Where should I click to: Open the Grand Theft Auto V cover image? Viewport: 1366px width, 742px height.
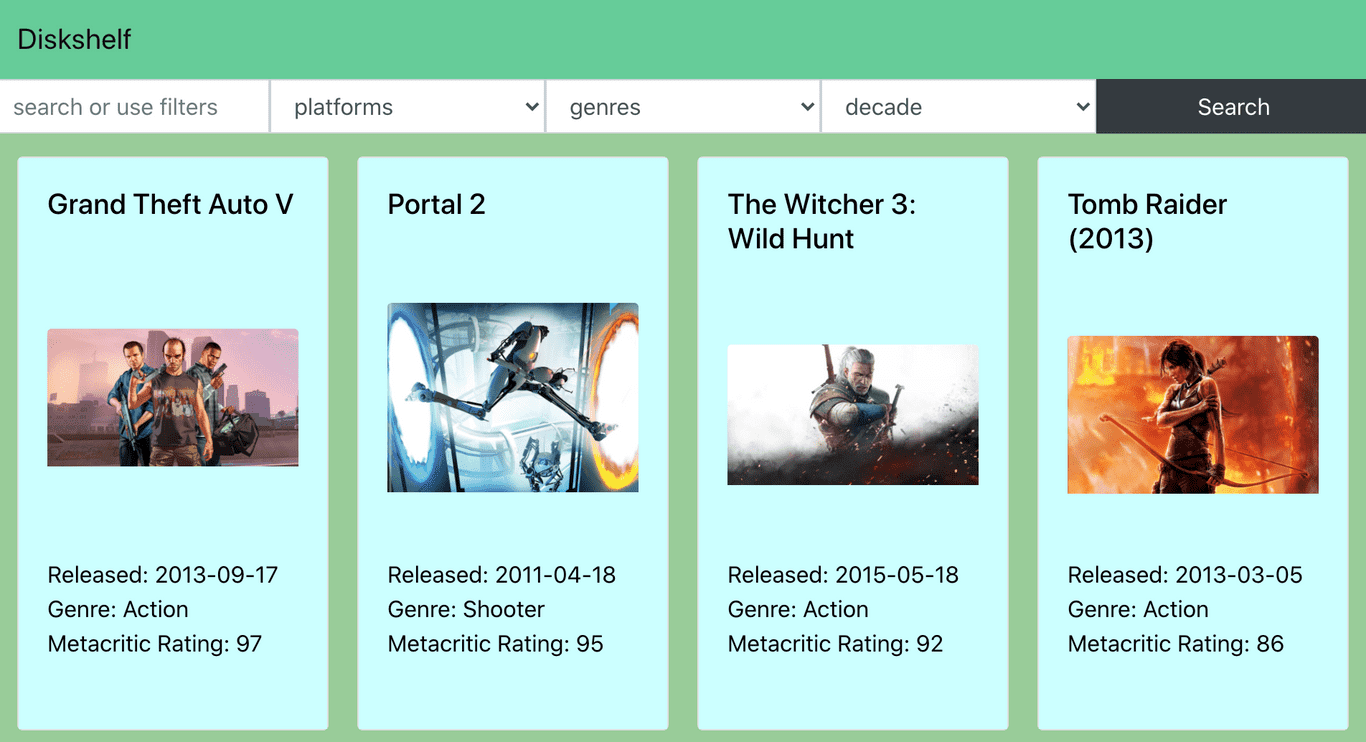click(x=173, y=398)
